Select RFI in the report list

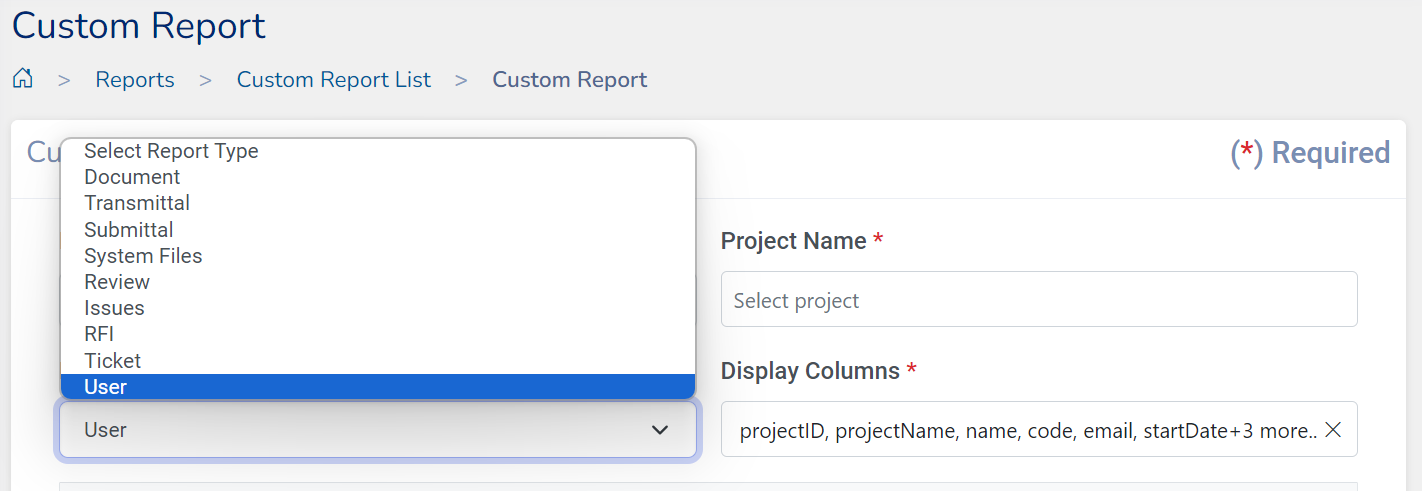click(99, 334)
